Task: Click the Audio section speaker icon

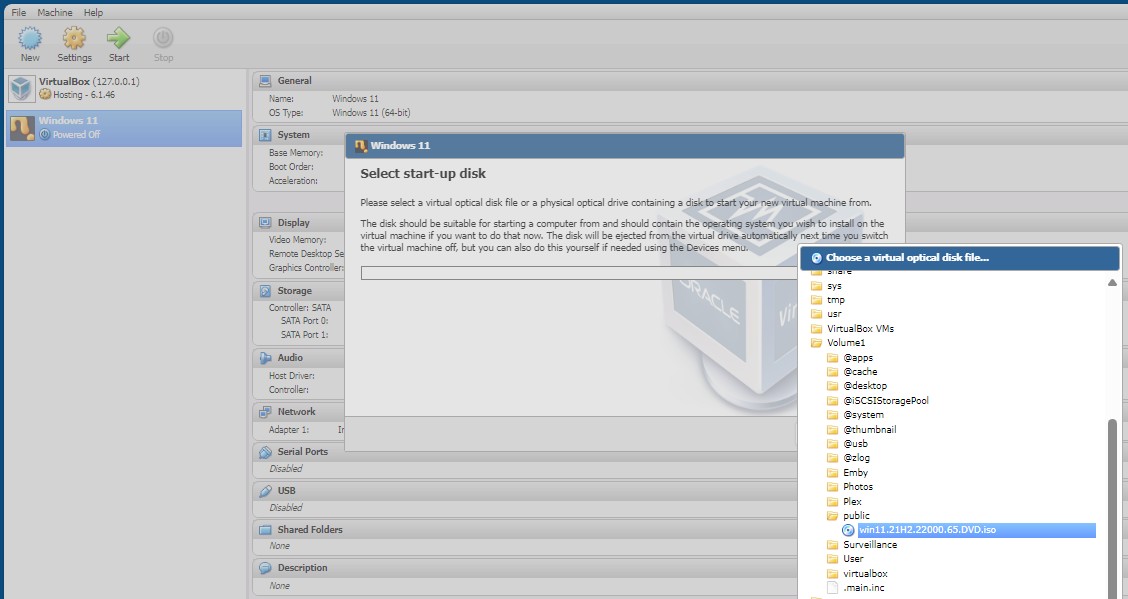Action: click(265, 357)
